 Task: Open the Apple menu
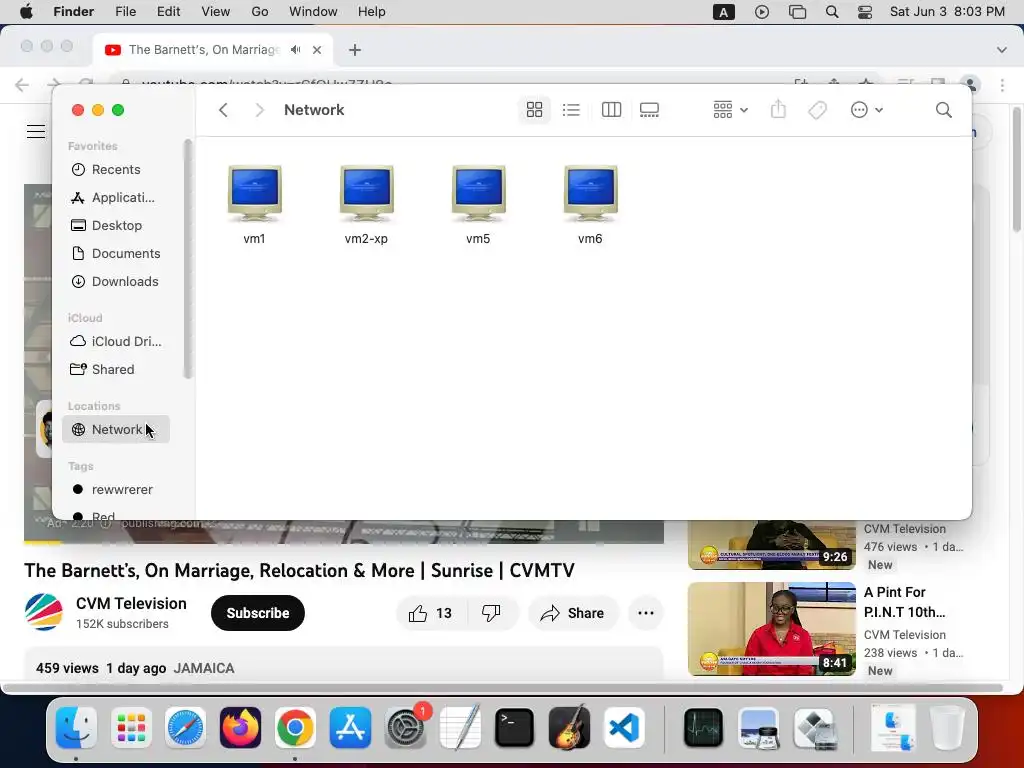point(26,11)
